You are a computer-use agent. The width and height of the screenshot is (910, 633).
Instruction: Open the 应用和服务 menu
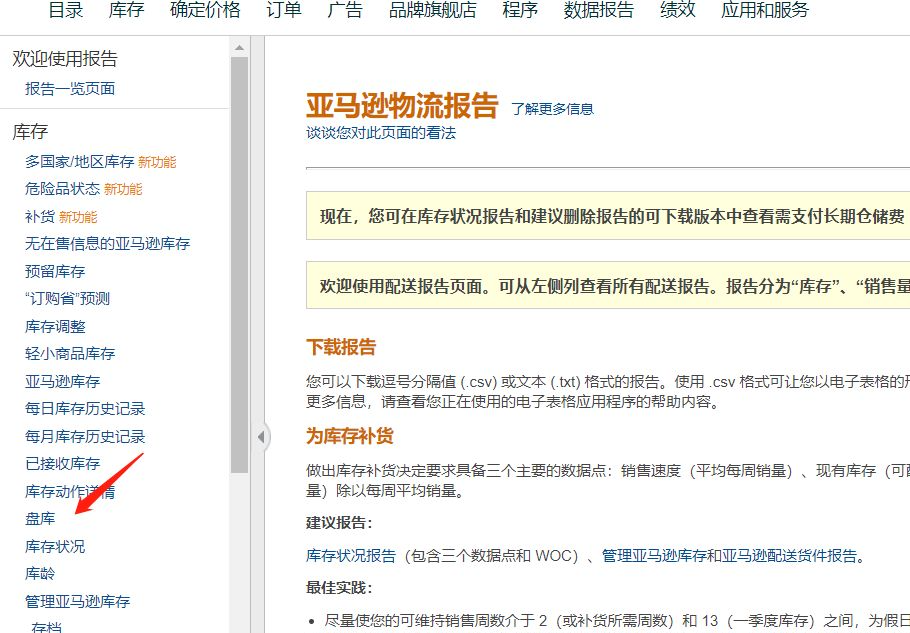(765, 10)
